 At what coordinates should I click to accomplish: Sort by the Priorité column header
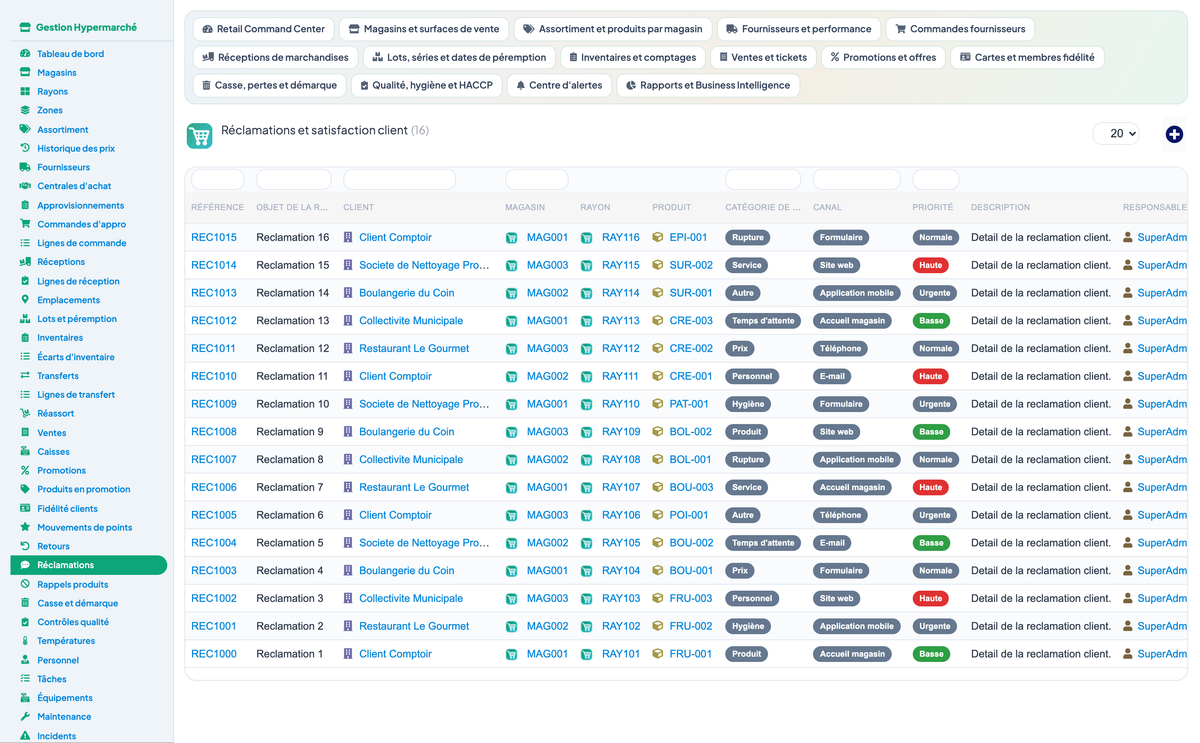933,207
